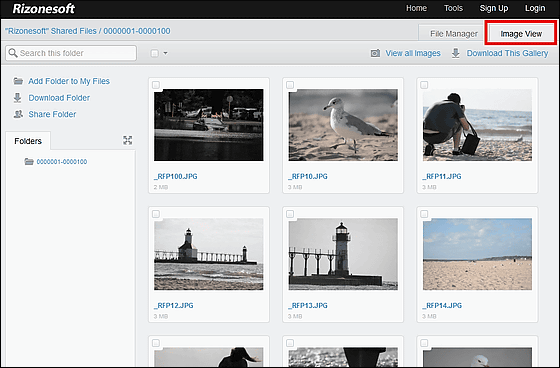Image resolution: width=560 pixels, height=368 pixels.
Task: Toggle the select-all checkbox in toolbar
Action: click(x=154, y=53)
